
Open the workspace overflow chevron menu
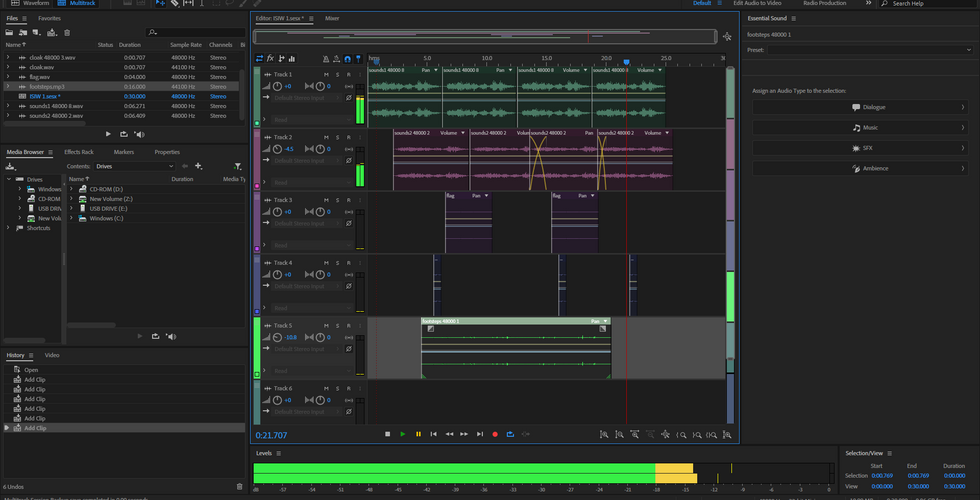(x=868, y=3)
